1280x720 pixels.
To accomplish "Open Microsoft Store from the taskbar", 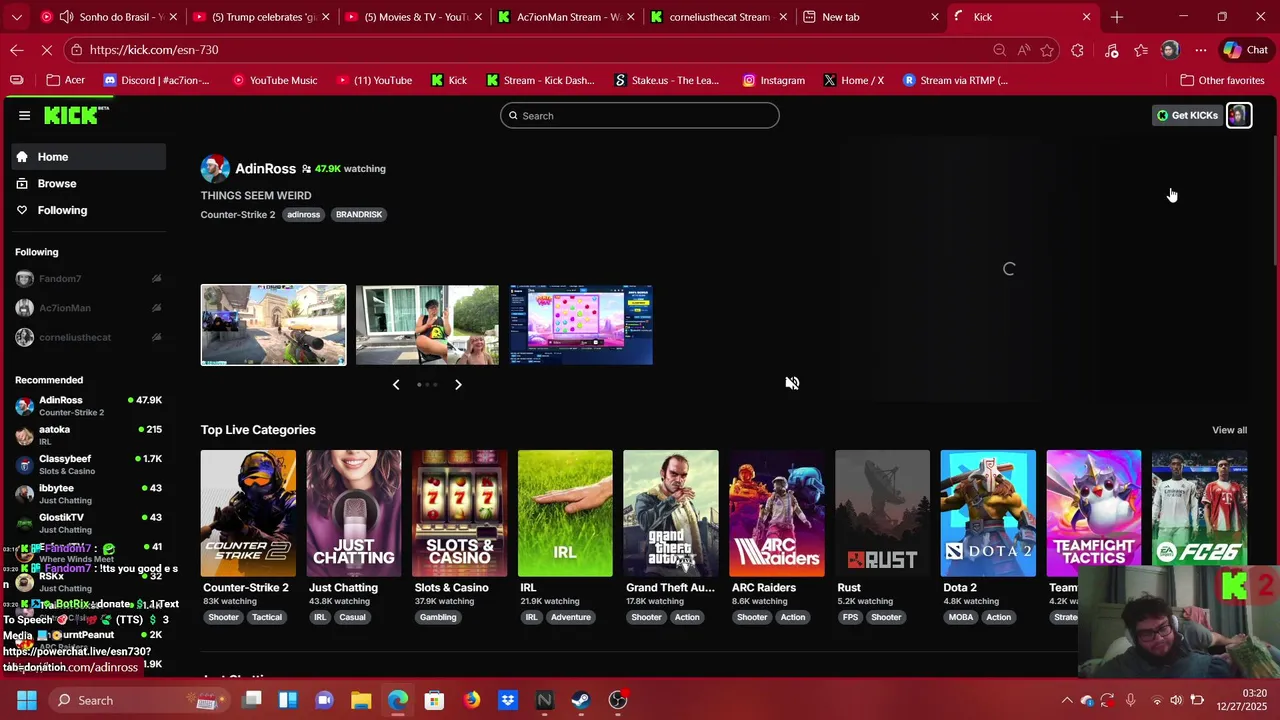I will pos(434,700).
